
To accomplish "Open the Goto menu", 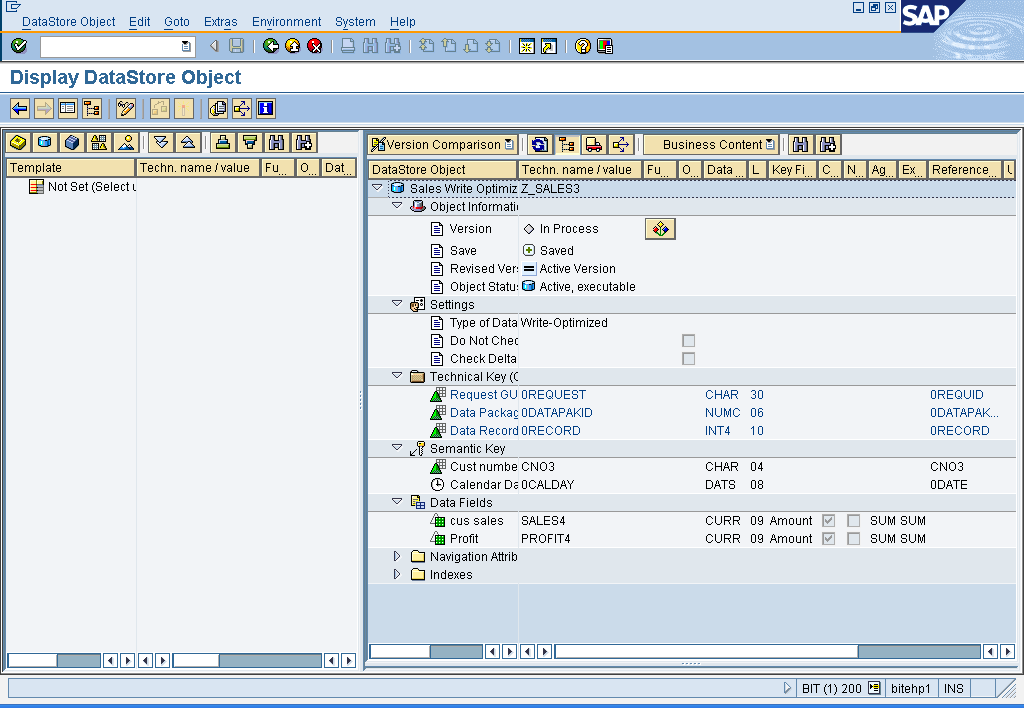I will tap(176, 22).
